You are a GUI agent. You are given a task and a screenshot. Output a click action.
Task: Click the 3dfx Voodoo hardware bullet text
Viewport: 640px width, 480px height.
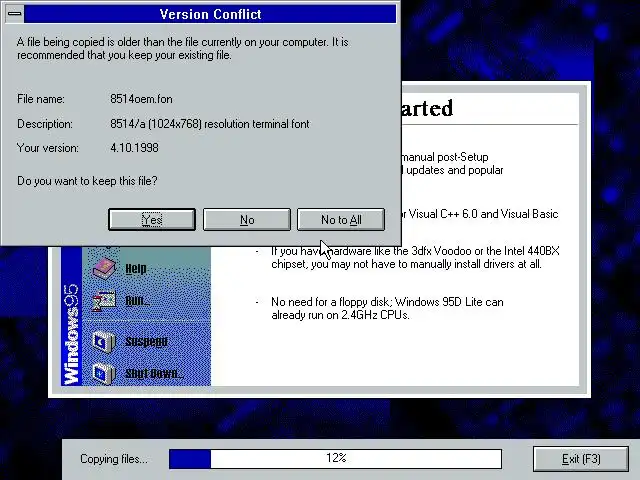coord(416,258)
